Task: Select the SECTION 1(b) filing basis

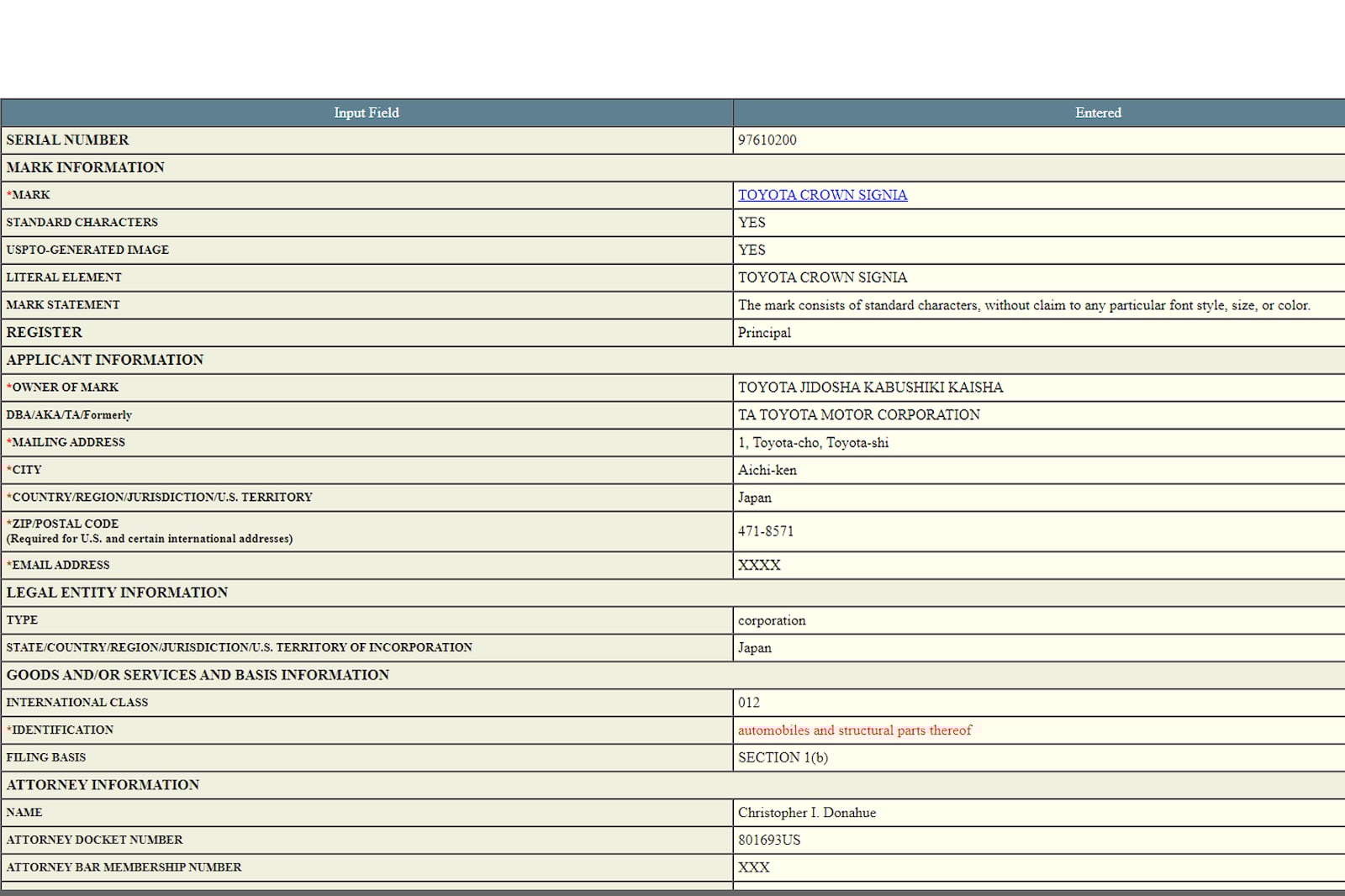Action: 783,758
